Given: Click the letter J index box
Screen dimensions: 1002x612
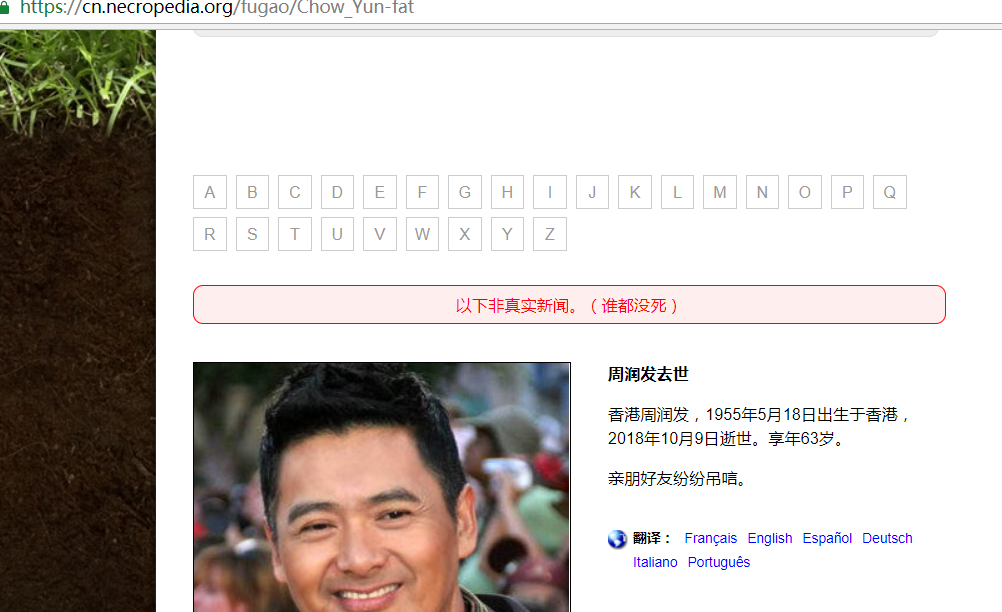Looking at the screenshot, I should coord(592,192).
